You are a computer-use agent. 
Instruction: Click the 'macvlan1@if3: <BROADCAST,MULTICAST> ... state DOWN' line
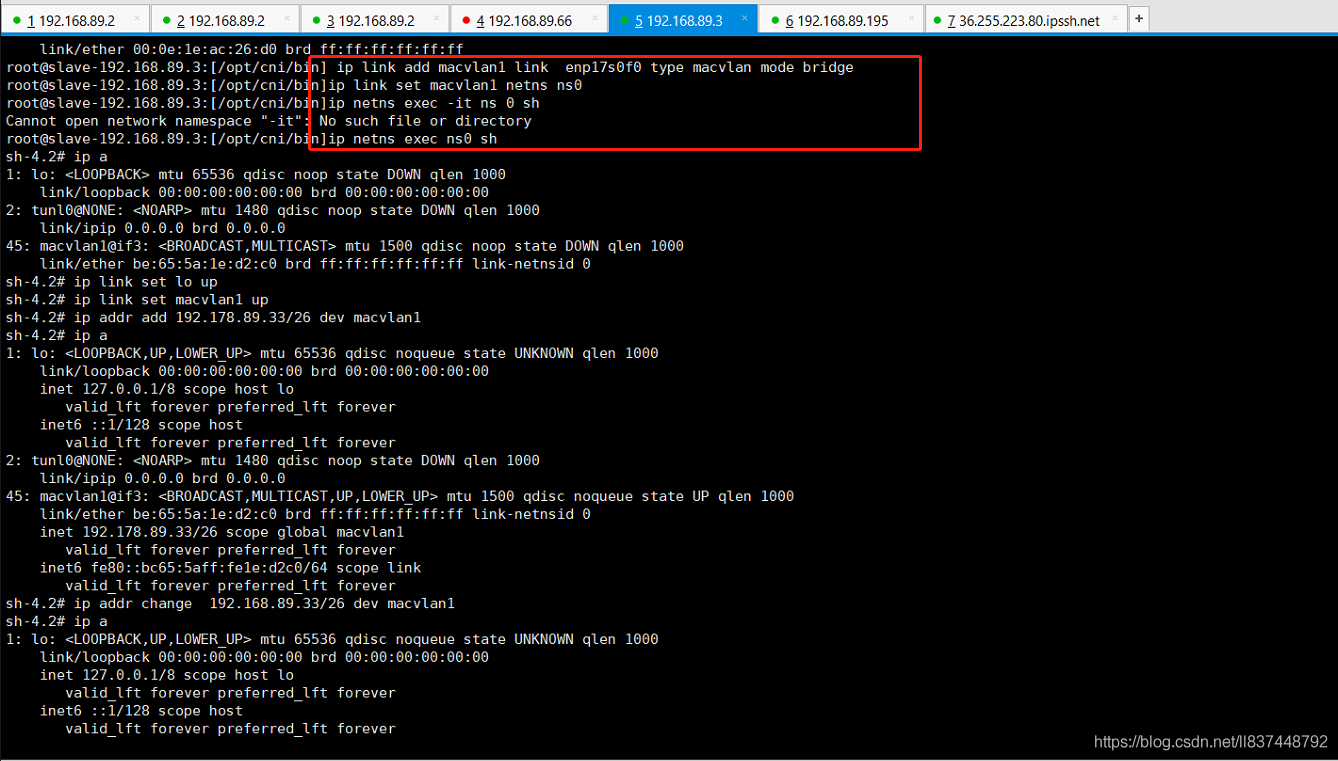click(x=345, y=246)
